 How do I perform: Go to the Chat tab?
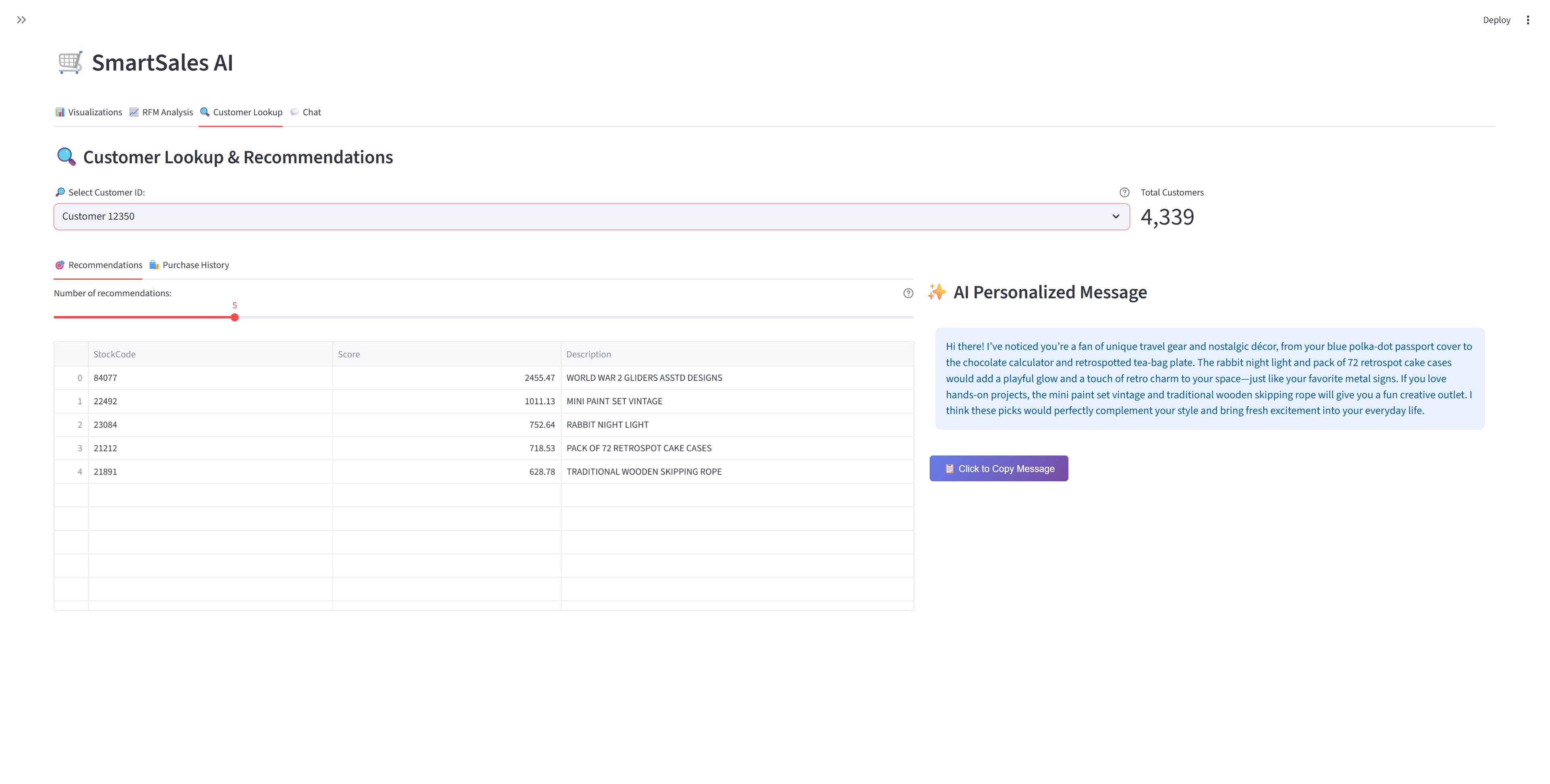click(306, 112)
